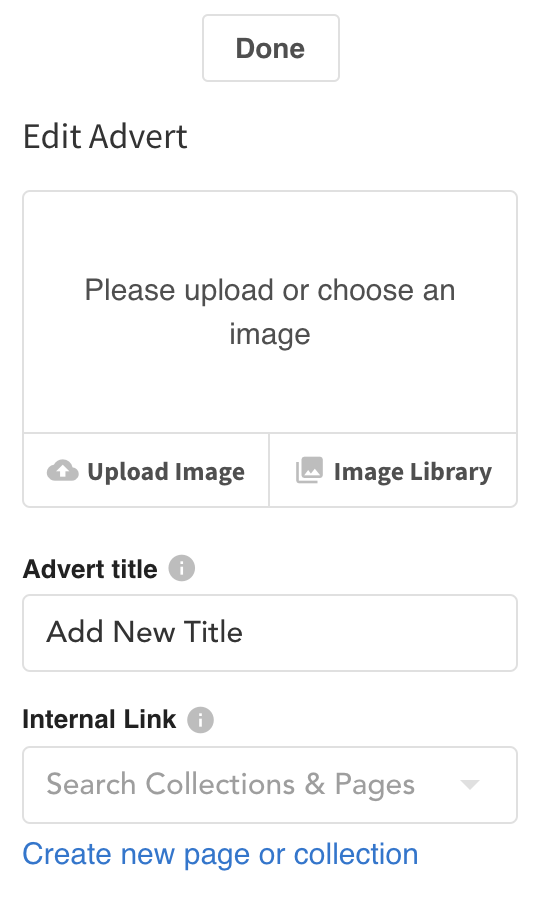Screen dimensions: 542x900
Task: Click the info icon beside Internal Link
Action: click(x=200, y=720)
